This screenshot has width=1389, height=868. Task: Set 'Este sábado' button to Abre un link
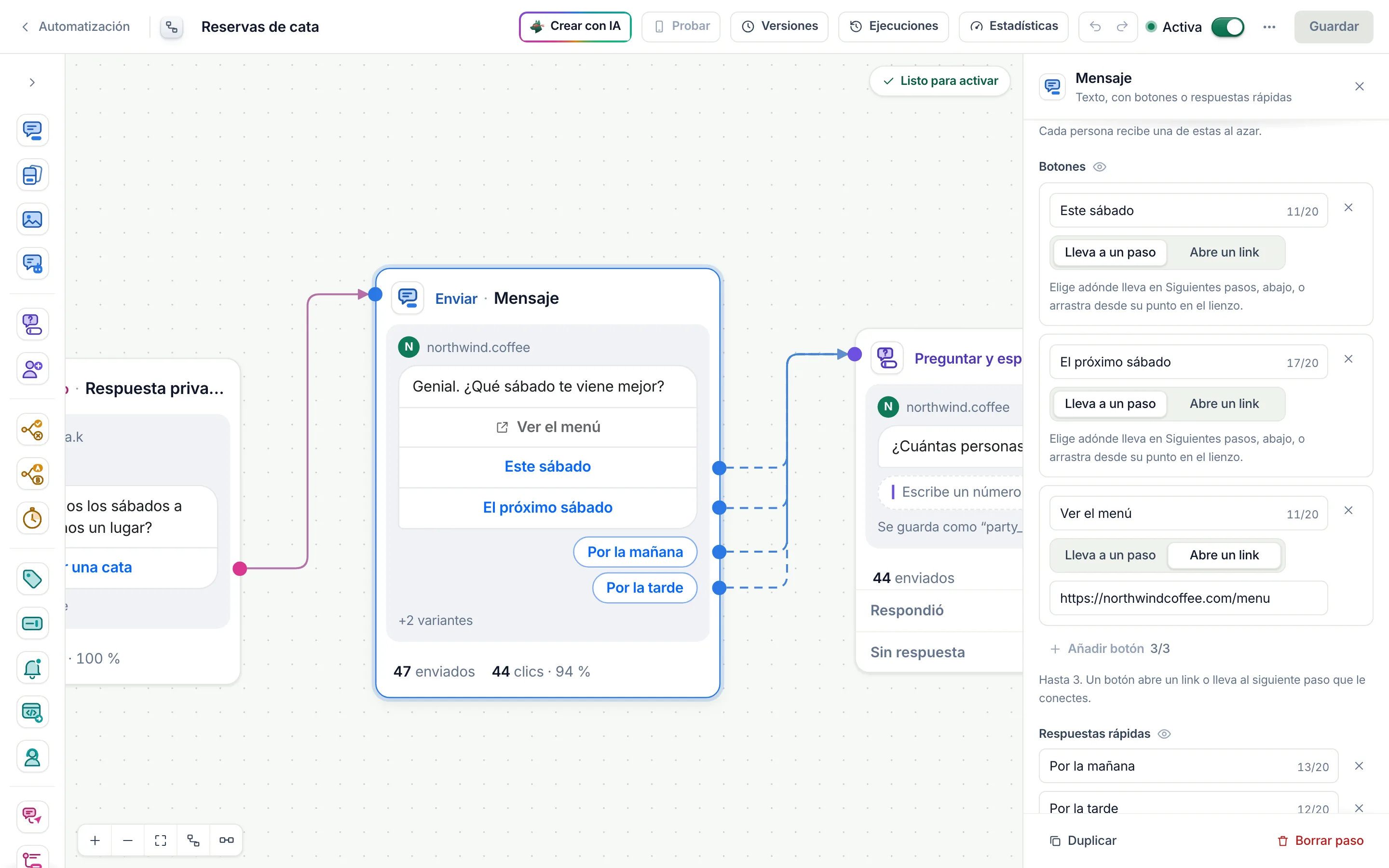pyautogui.click(x=1224, y=253)
